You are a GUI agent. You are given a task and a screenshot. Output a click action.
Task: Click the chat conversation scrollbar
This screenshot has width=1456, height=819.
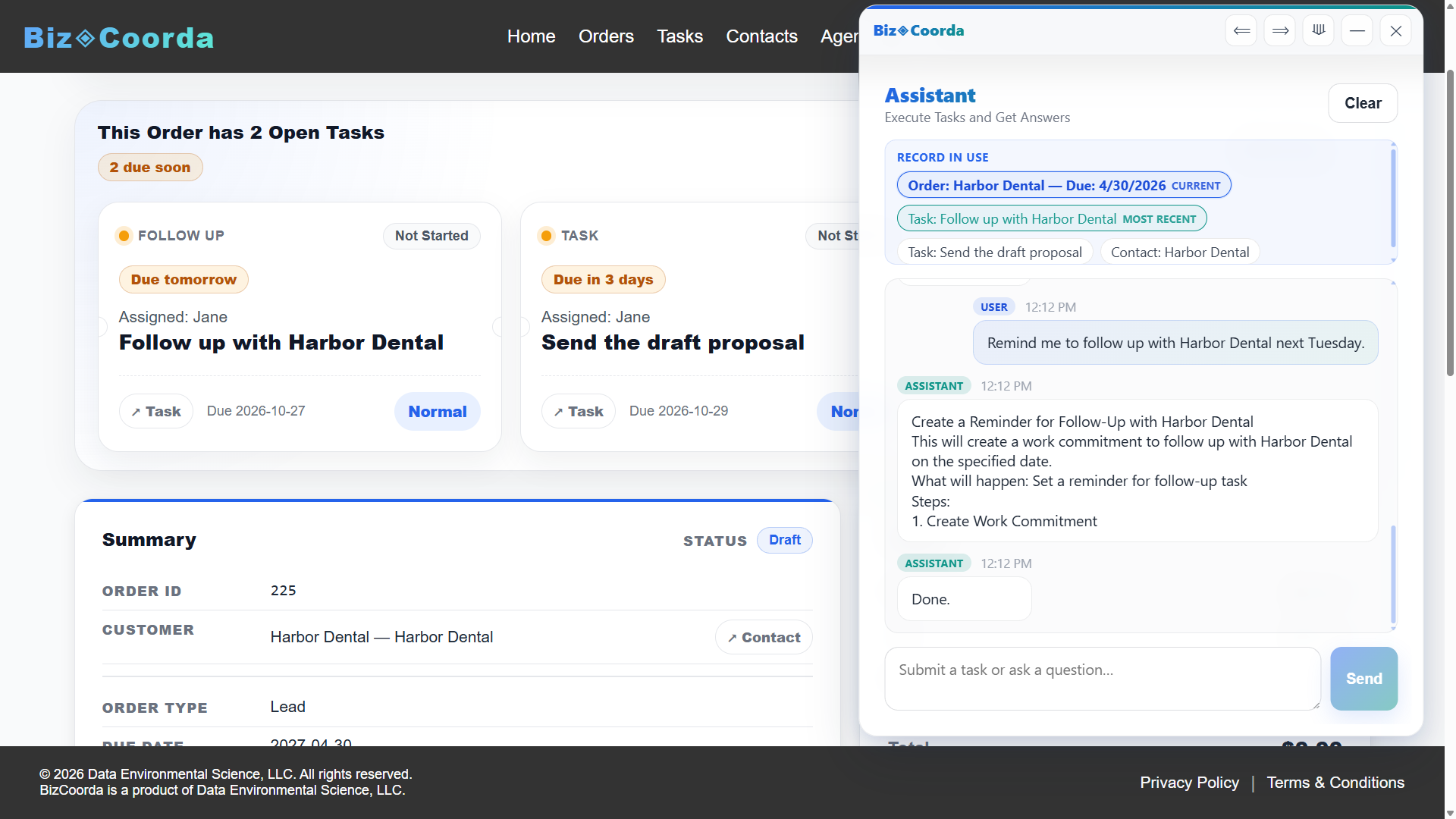tap(1393, 574)
